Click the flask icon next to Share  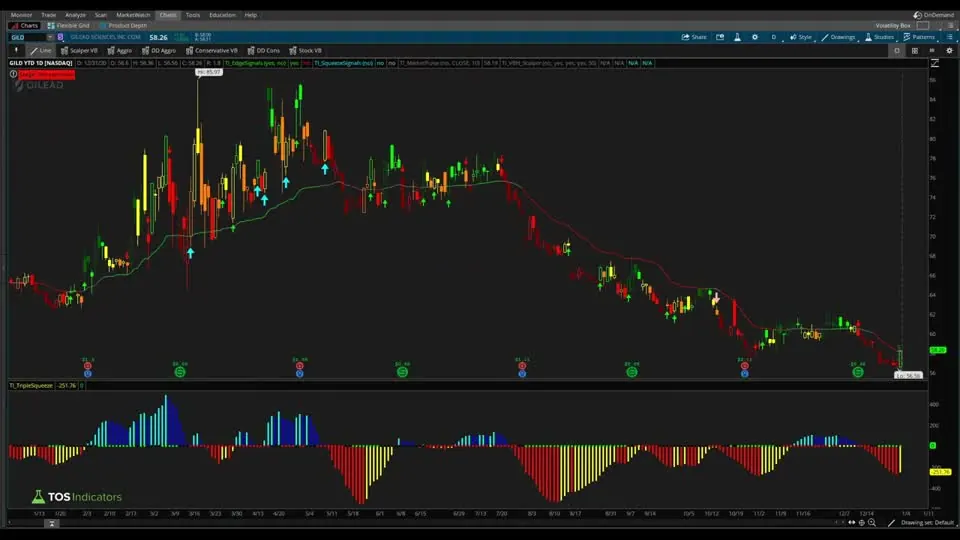point(737,37)
